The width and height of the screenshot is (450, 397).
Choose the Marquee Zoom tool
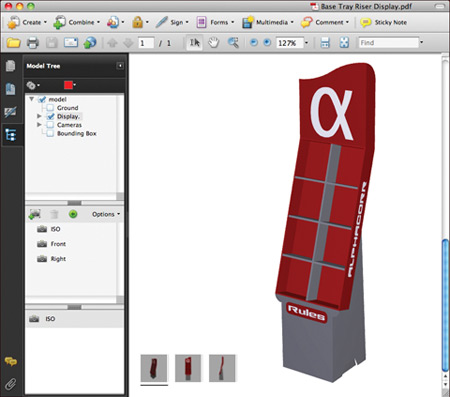pos(233,43)
